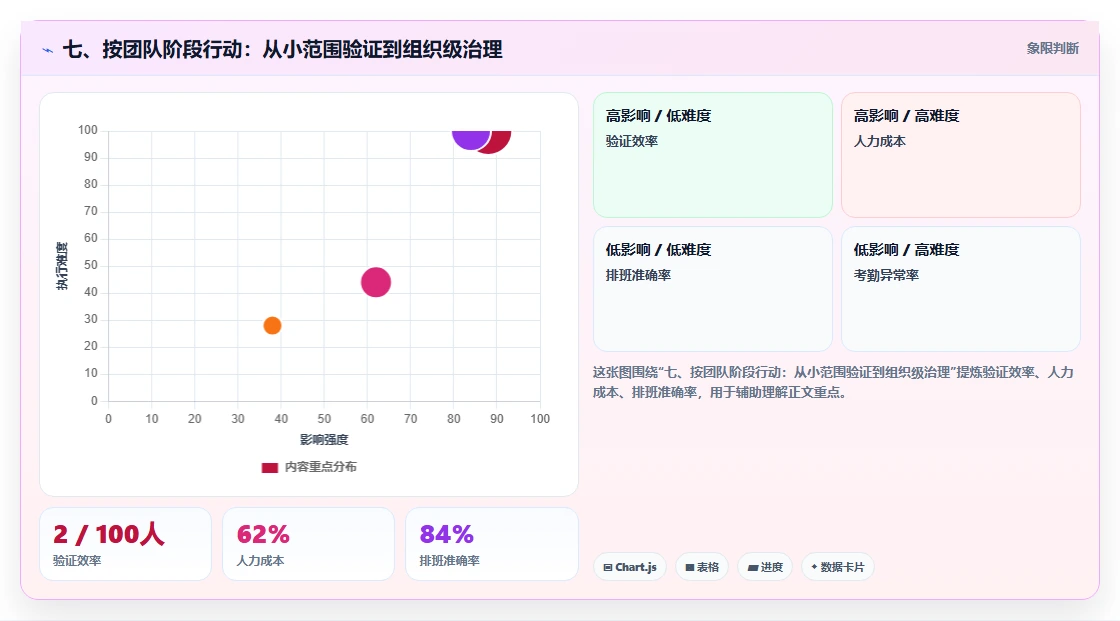Click the icon inside the Chart.js chip

pos(608,567)
